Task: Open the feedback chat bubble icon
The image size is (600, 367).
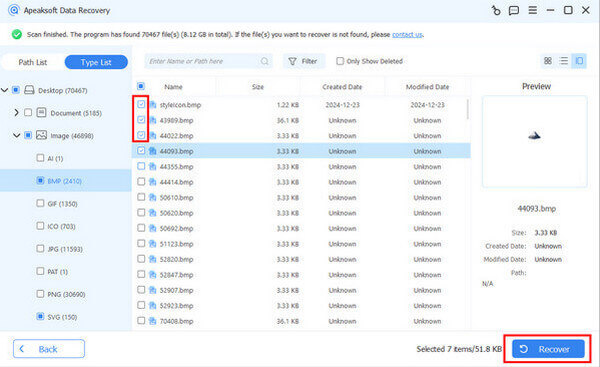Action: click(x=514, y=10)
